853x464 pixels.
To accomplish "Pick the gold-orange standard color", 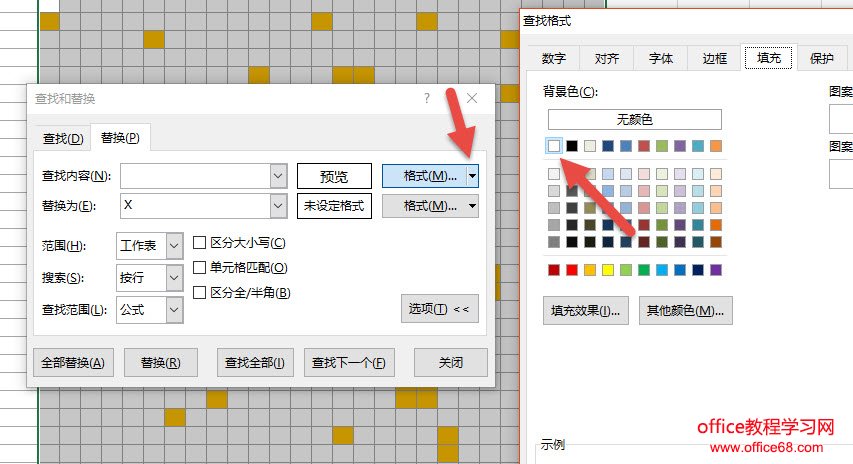I will pyautogui.click(x=590, y=270).
